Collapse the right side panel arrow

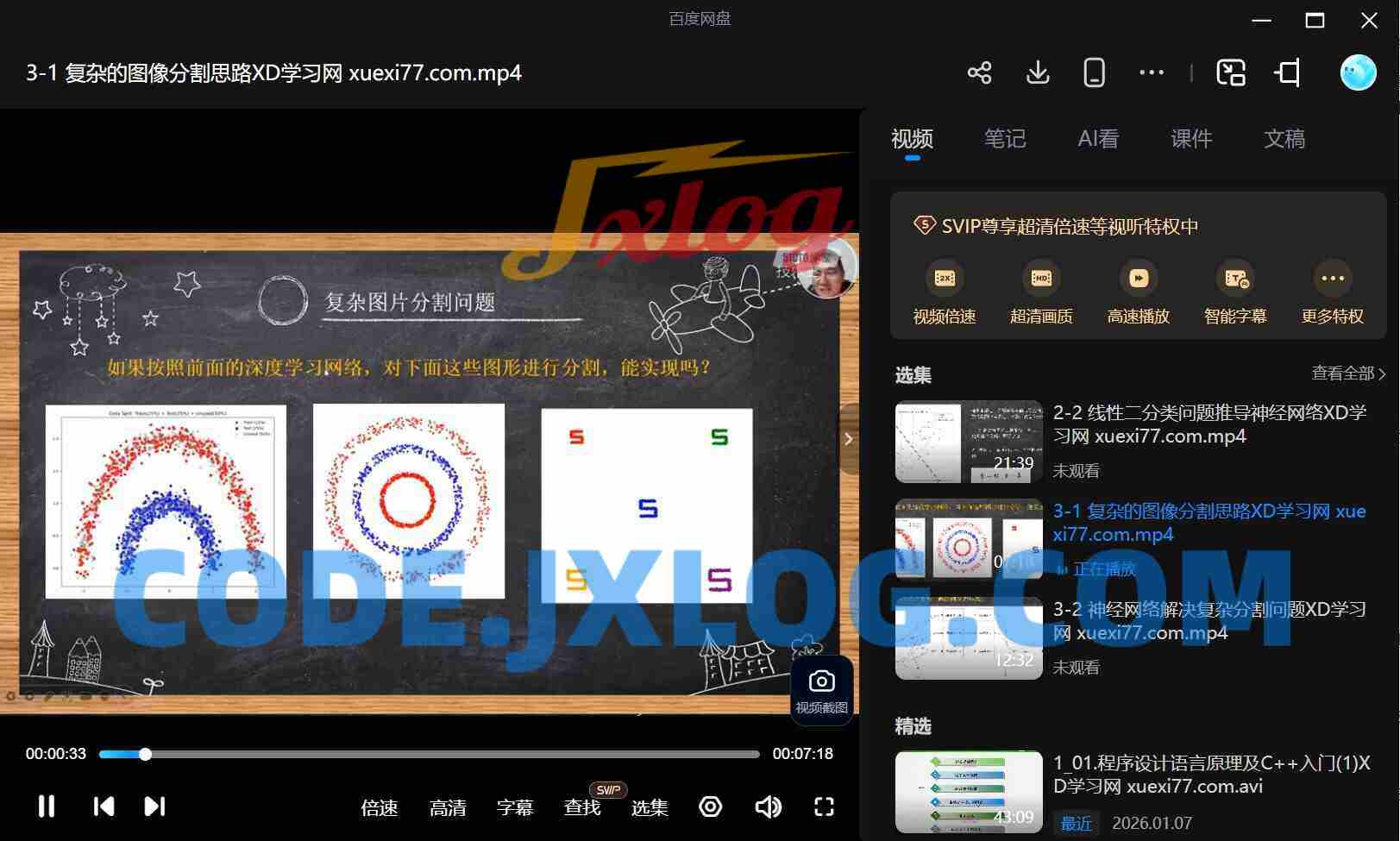pos(849,439)
